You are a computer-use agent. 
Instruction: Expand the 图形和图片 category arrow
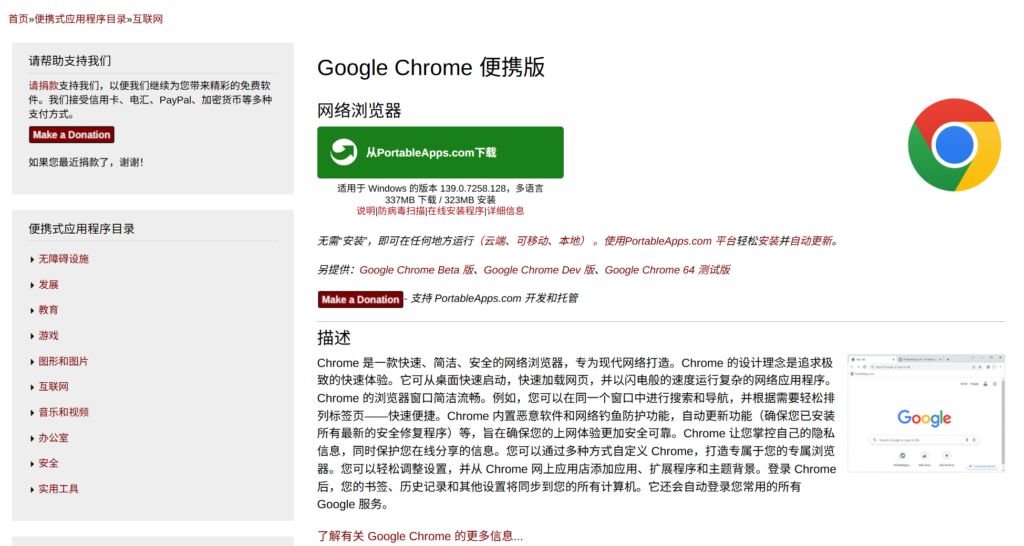tap(32, 361)
